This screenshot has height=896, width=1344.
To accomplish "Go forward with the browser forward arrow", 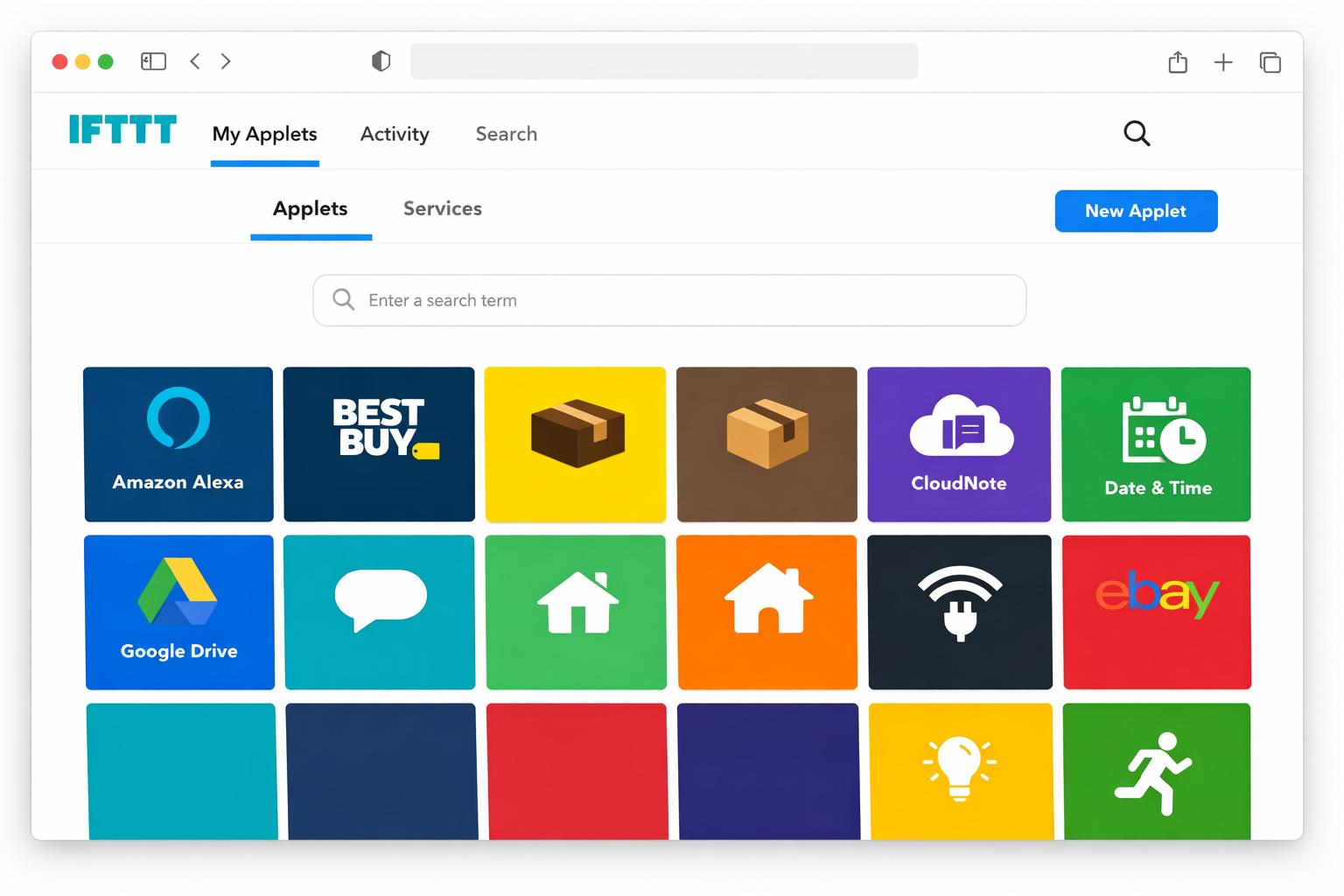I will tap(226, 61).
